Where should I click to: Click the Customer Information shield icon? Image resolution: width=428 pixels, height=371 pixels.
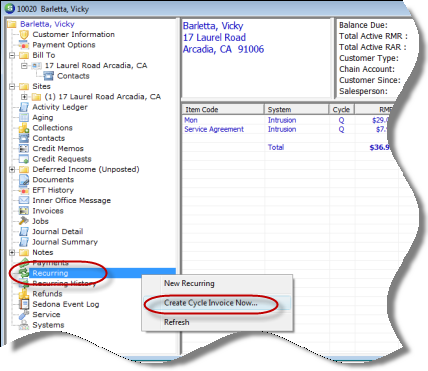[x=24, y=34]
